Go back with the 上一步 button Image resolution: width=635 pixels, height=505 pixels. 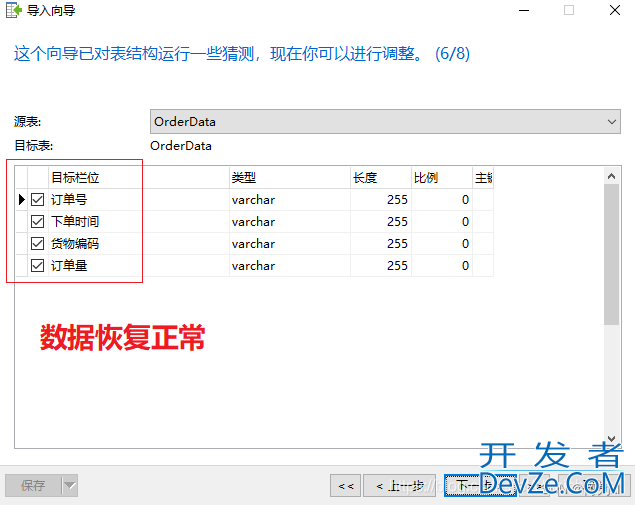[x=399, y=486]
